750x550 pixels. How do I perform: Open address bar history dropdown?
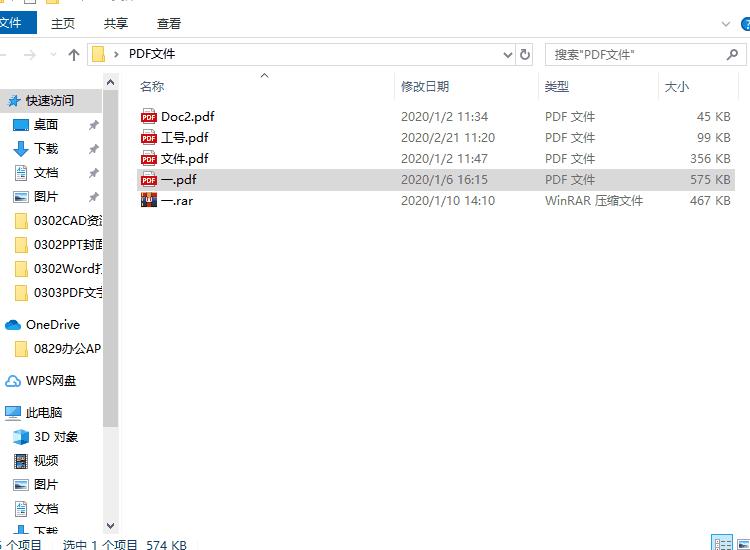(x=507, y=55)
